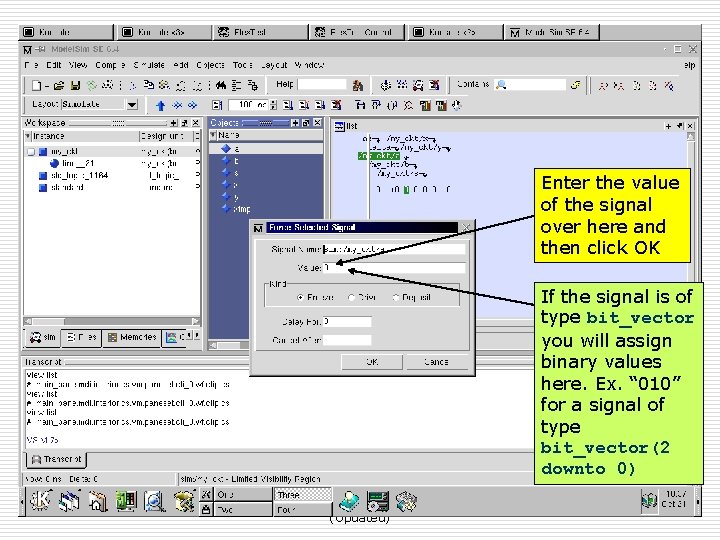Click the Step icon in simulate toolbar

(360, 106)
